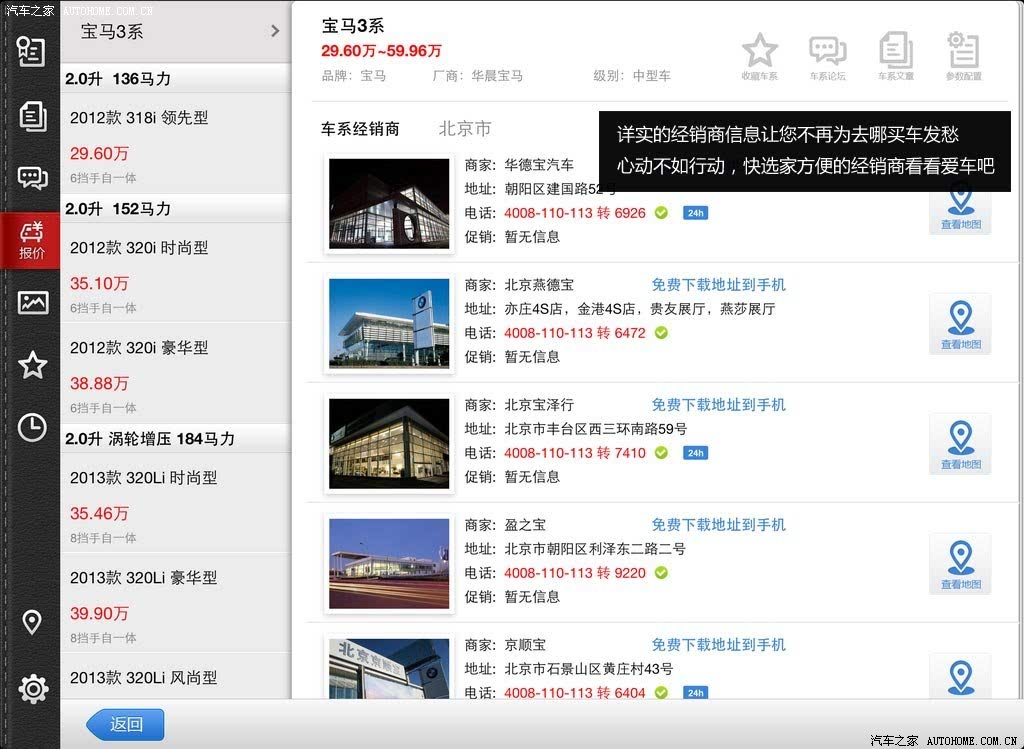
Task: Open the 北京宝泽行 dealership photo
Action: click(x=389, y=444)
